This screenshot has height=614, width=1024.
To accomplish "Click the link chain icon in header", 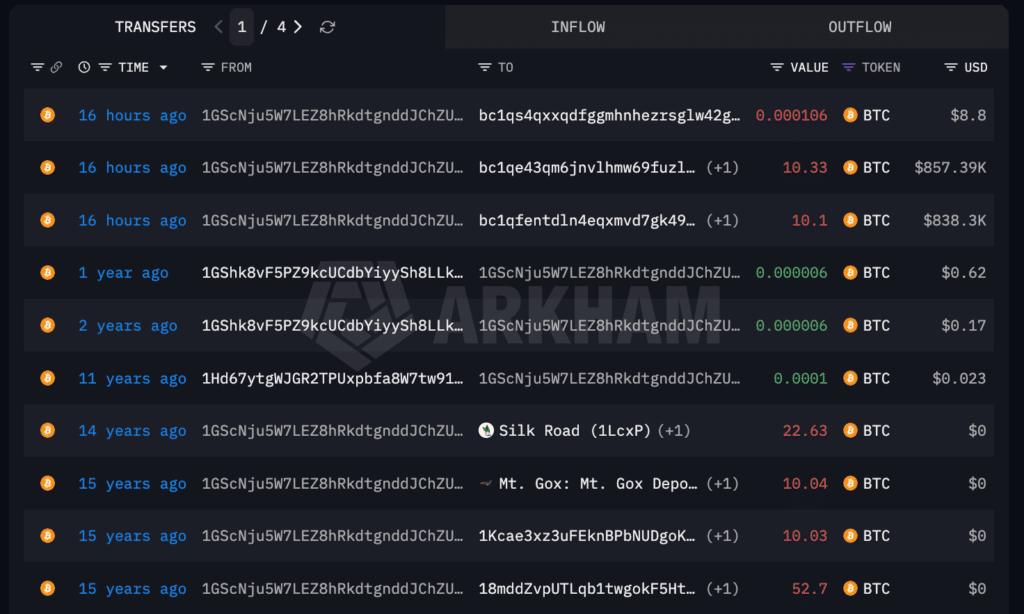I will 56,67.
